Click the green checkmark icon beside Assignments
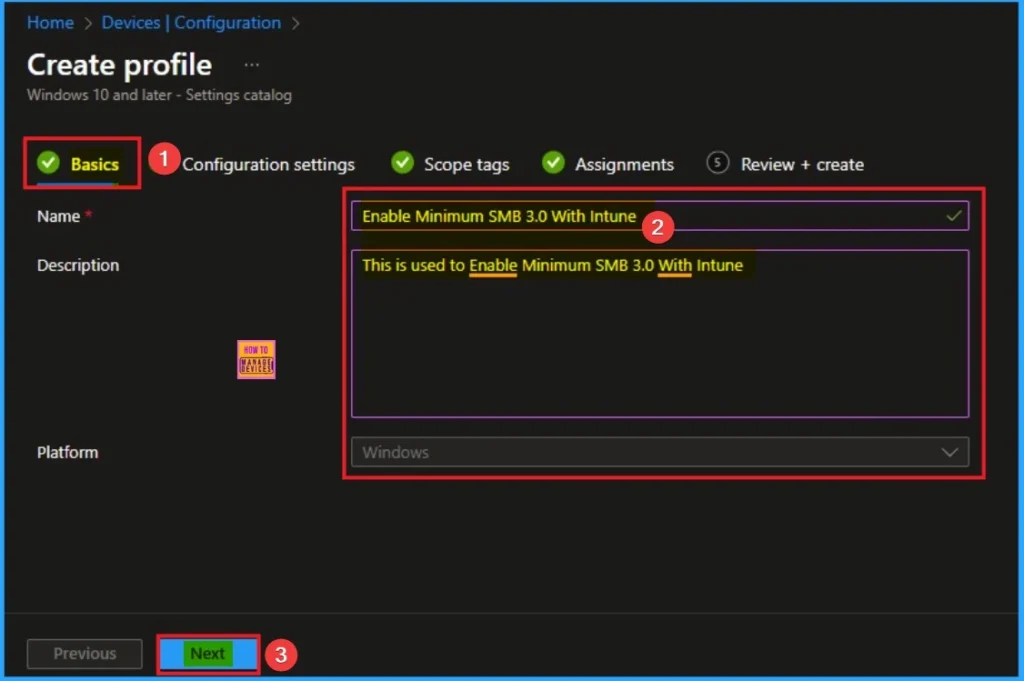The image size is (1024, 681). tap(554, 163)
